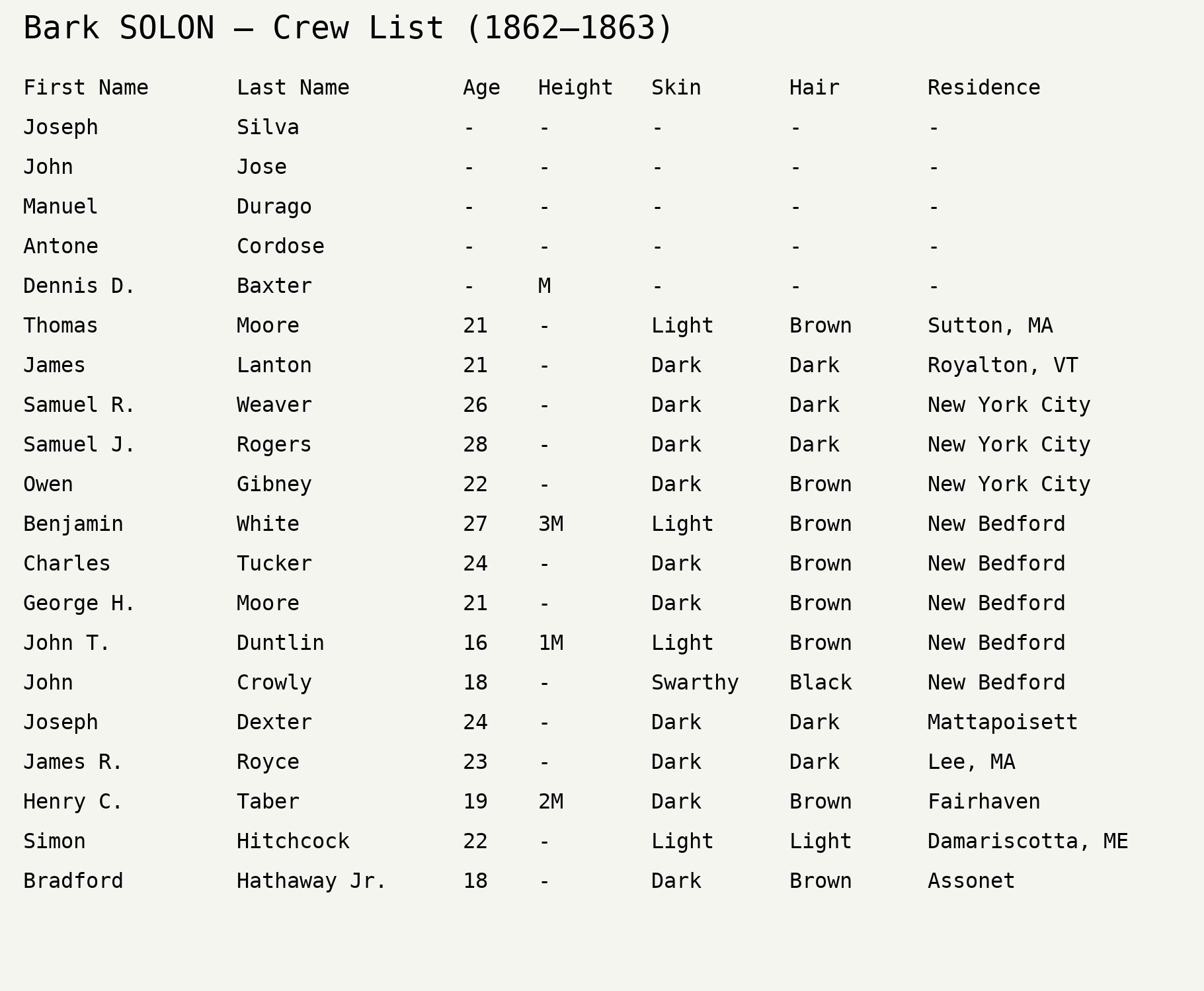
Task: Click the Swarthy skin entry
Action: click(694, 682)
